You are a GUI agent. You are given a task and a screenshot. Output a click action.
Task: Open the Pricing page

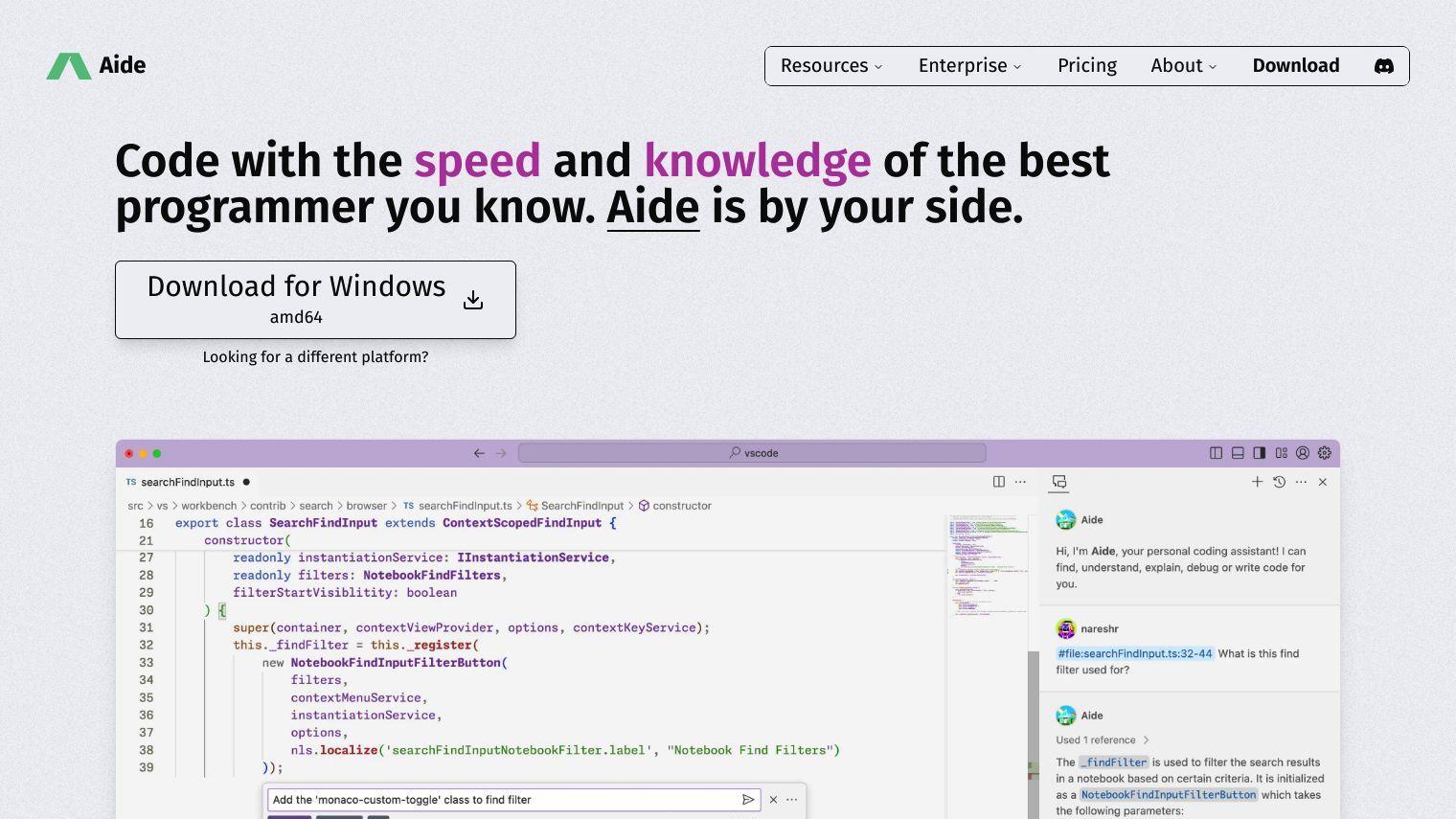click(x=1087, y=66)
